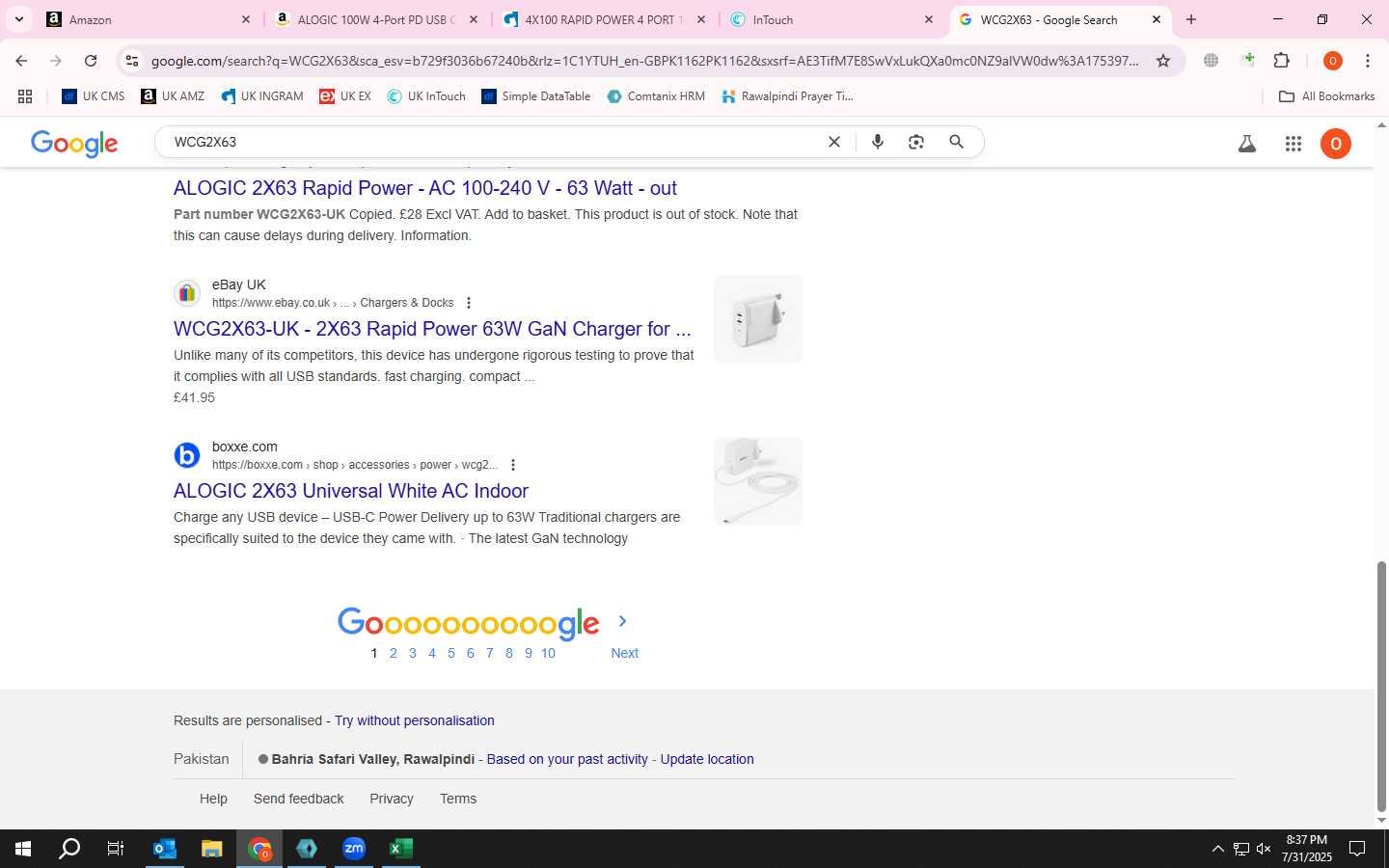Click the address bar URL

pos(644,61)
